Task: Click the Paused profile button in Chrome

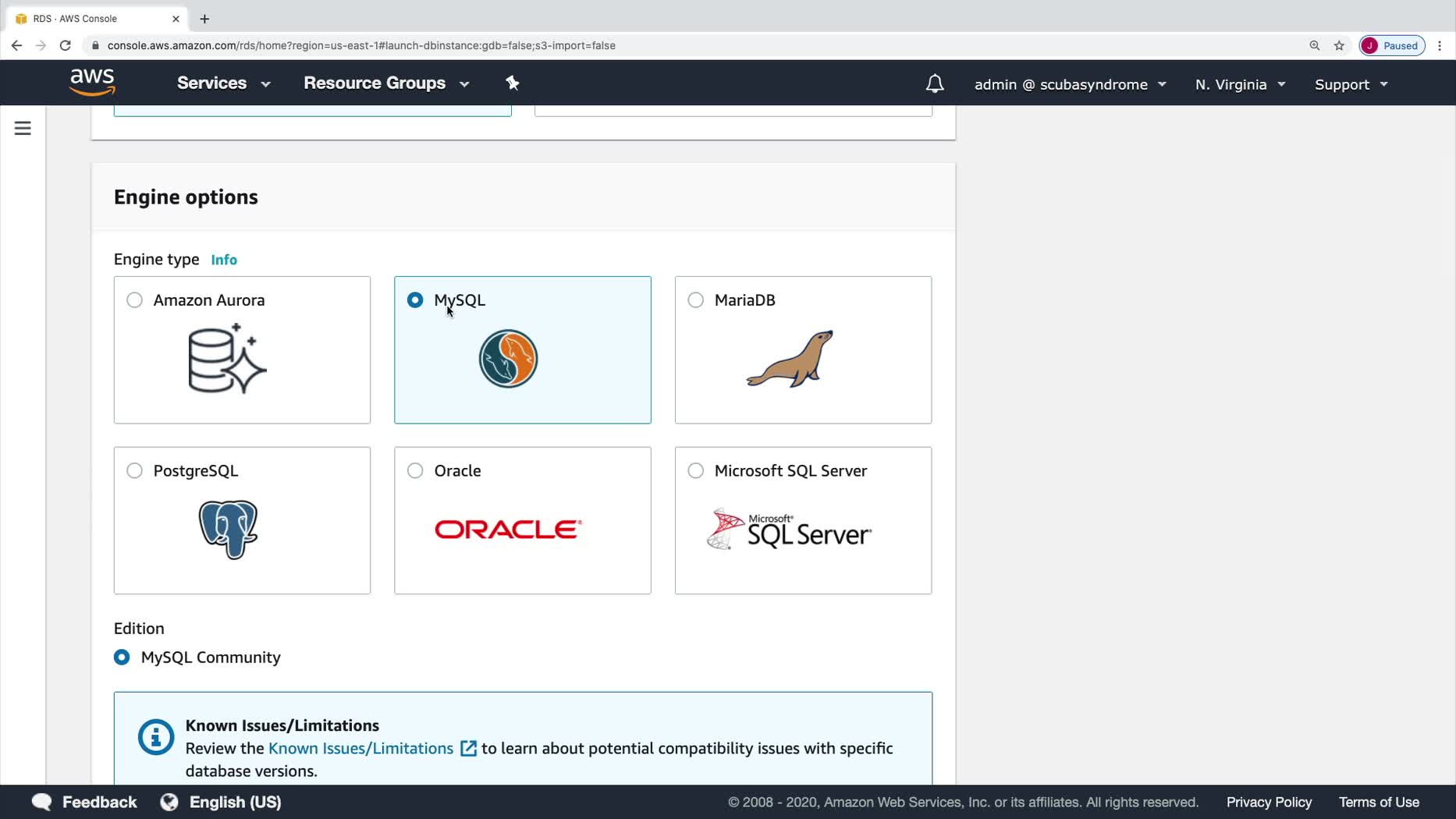Action: click(x=1392, y=45)
